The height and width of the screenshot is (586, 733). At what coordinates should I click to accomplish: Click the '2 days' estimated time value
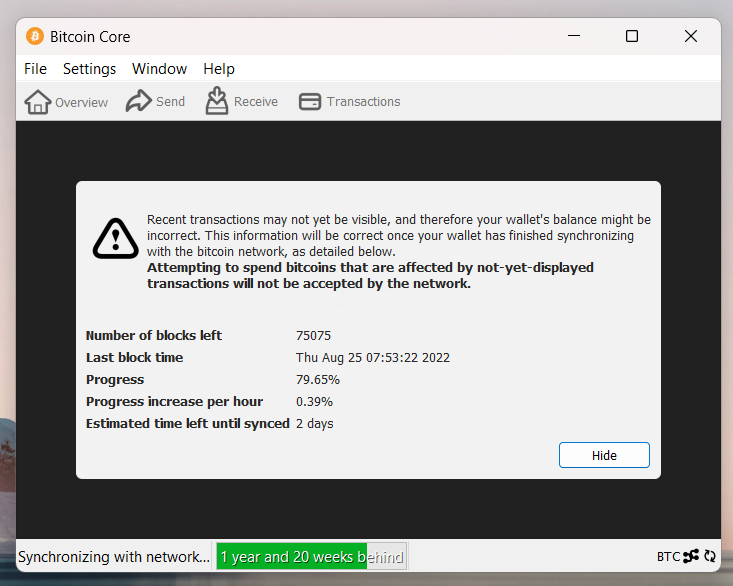click(x=315, y=423)
